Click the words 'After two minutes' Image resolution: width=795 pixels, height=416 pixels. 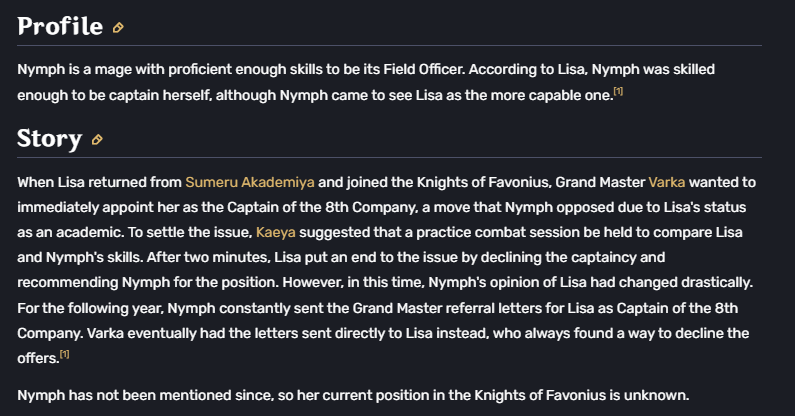[x=208, y=257]
